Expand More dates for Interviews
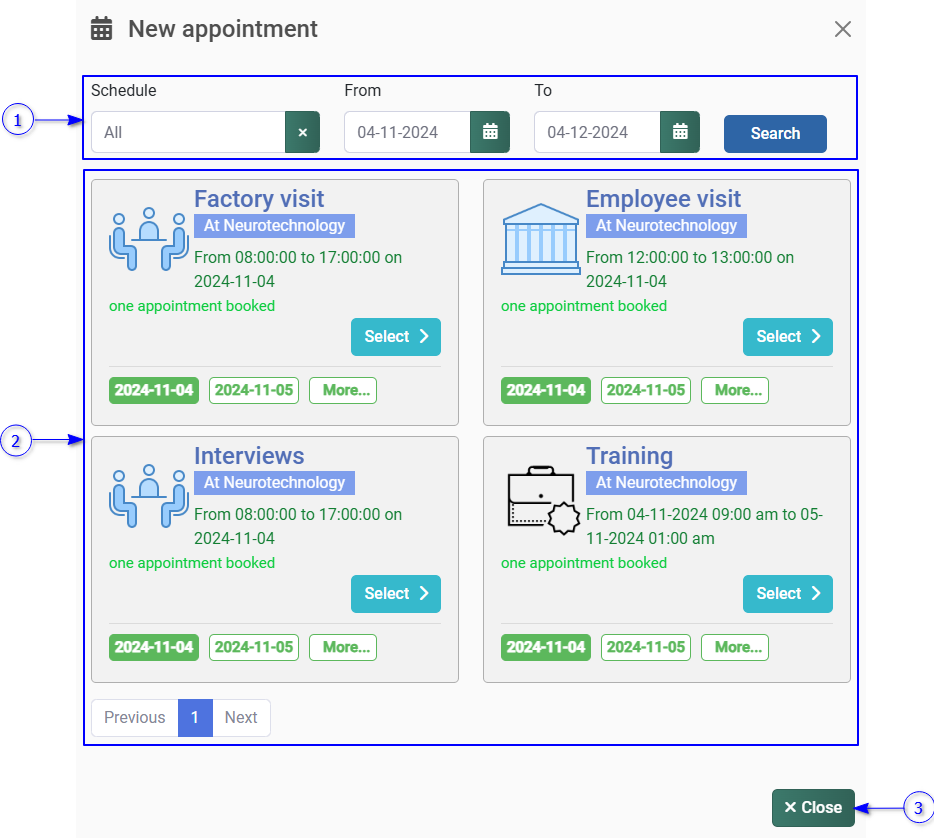This screenshot has height=838, width=934. tap(343, 647)
